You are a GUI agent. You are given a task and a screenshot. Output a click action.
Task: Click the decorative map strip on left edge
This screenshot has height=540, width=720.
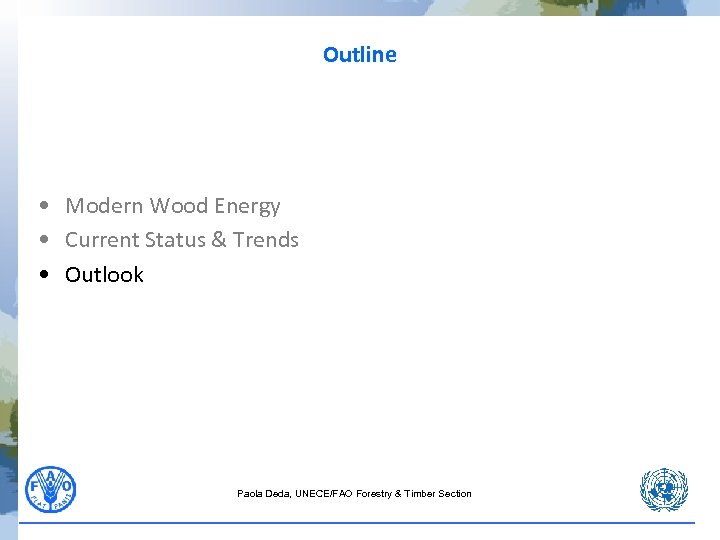tap(8, 270)
